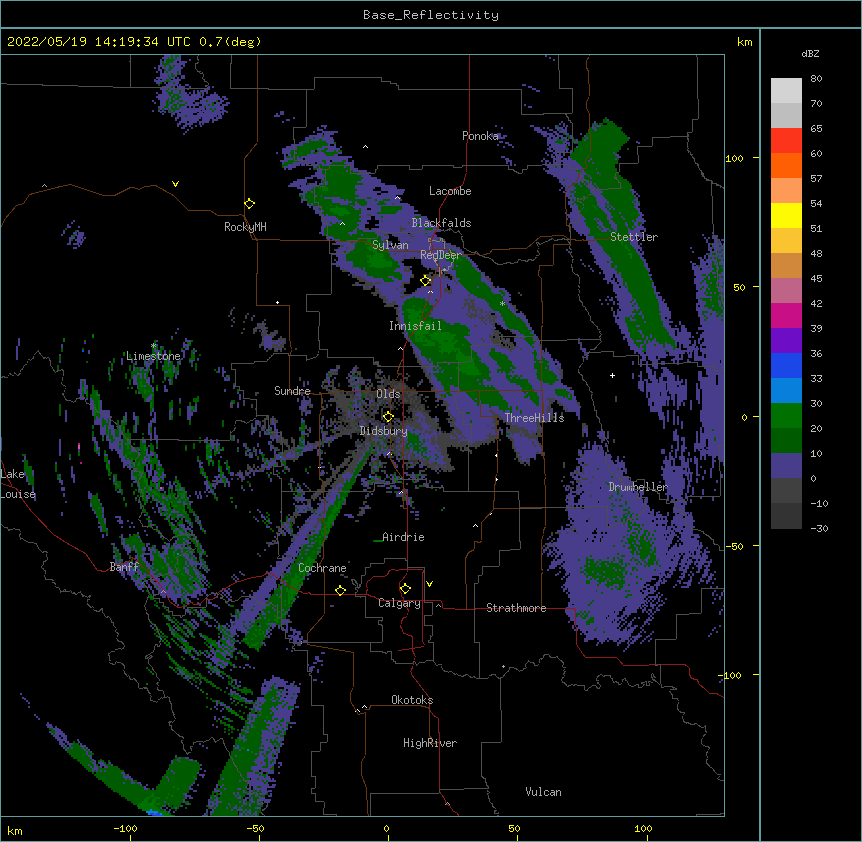Click the Cochrane town label
The width and height of the screenshot is (862, 842).
pyautogui.click(x=322, y=568)
